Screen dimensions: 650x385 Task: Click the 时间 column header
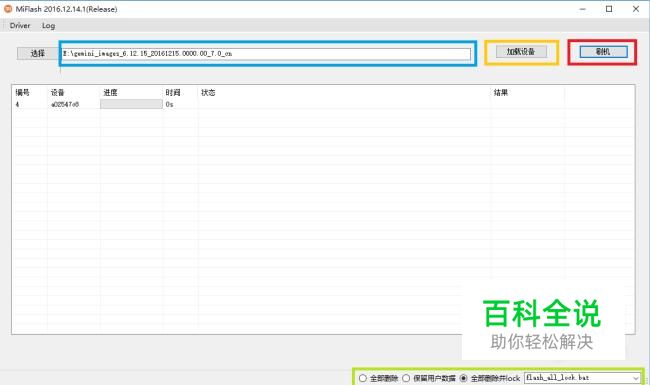coord(173,92)
